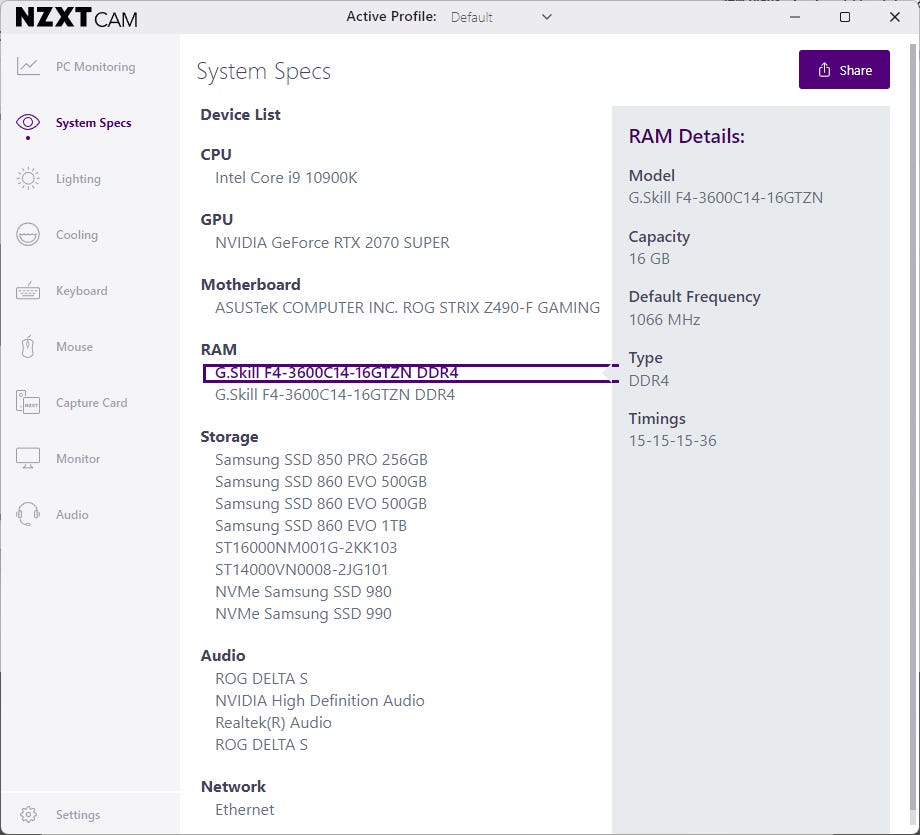Select Samsung SSD 850 PRO 256GB
The image size is (920, 835).
point(321,459)
